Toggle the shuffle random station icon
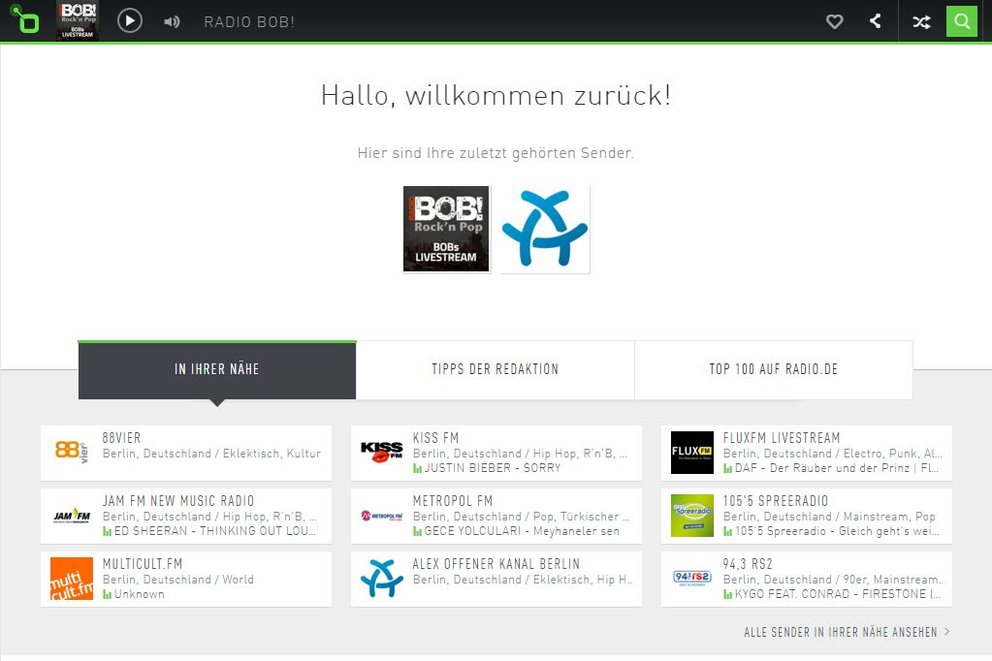Screen dimensions: 992x661 921,21
